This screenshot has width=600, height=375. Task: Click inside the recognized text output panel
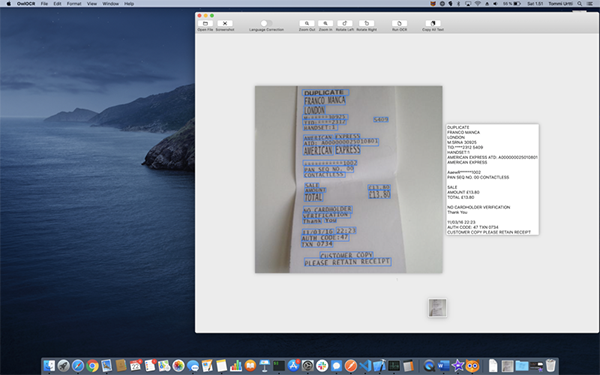click(492, 179)
